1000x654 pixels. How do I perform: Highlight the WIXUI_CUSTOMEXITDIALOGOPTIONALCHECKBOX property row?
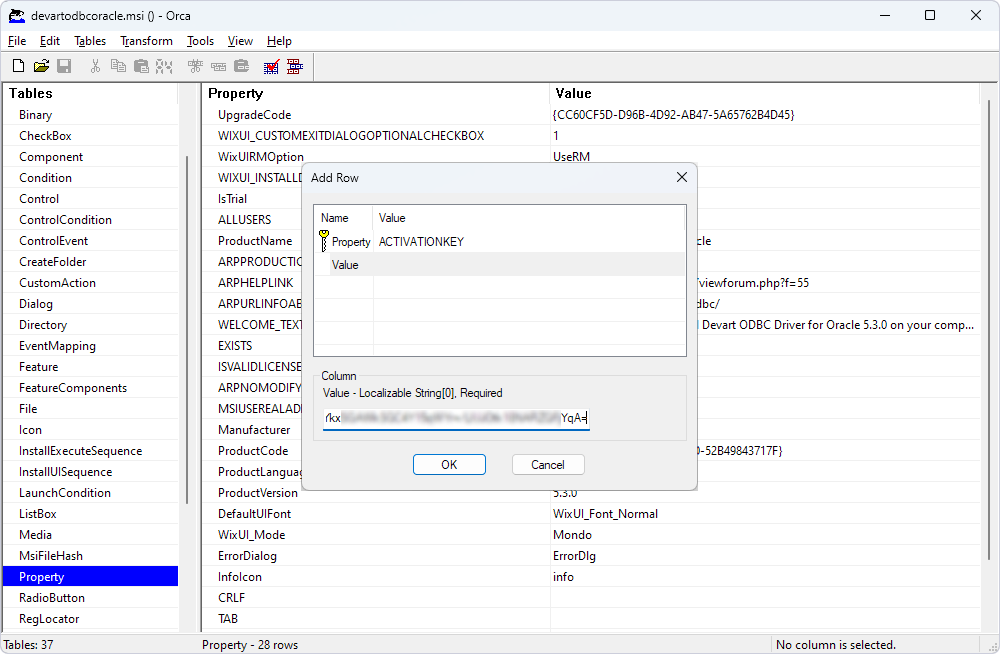tap(350, 135)
